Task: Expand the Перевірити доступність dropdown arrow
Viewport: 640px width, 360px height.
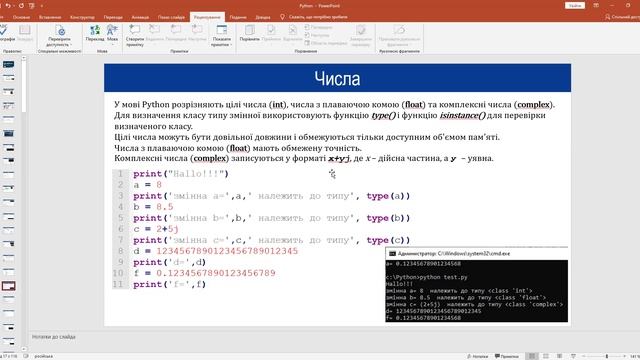Action: [71, 44]
